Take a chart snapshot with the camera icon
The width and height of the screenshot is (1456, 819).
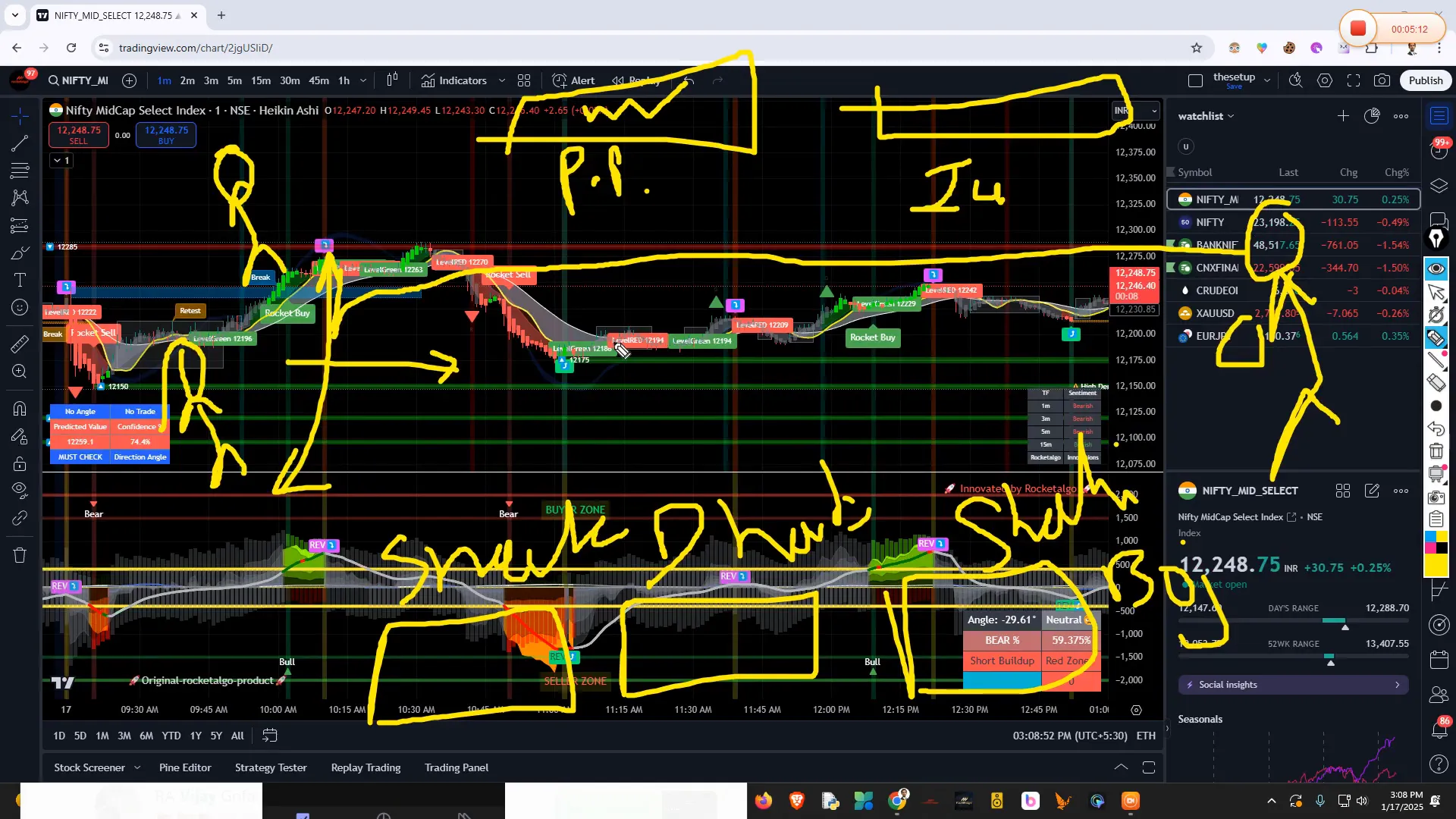(1382, 80)
